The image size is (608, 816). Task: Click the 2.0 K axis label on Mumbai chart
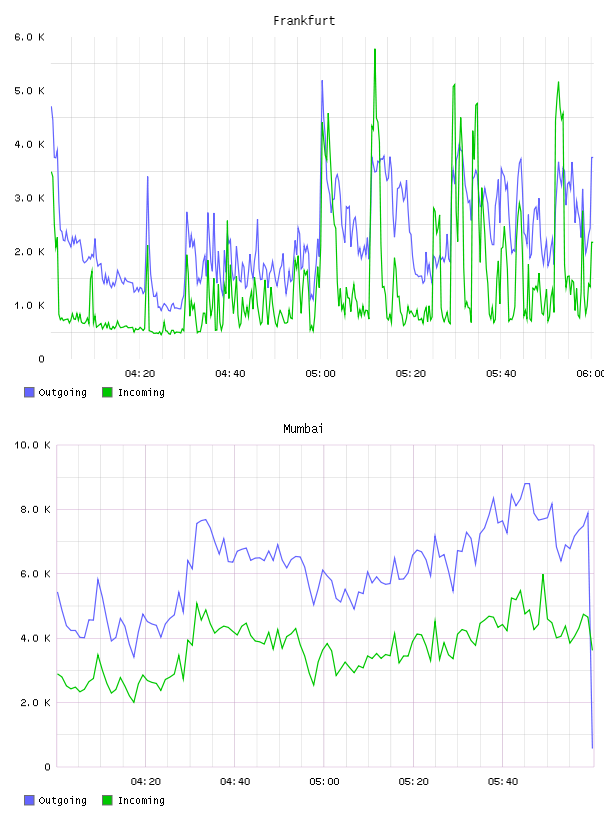point(35,703)
